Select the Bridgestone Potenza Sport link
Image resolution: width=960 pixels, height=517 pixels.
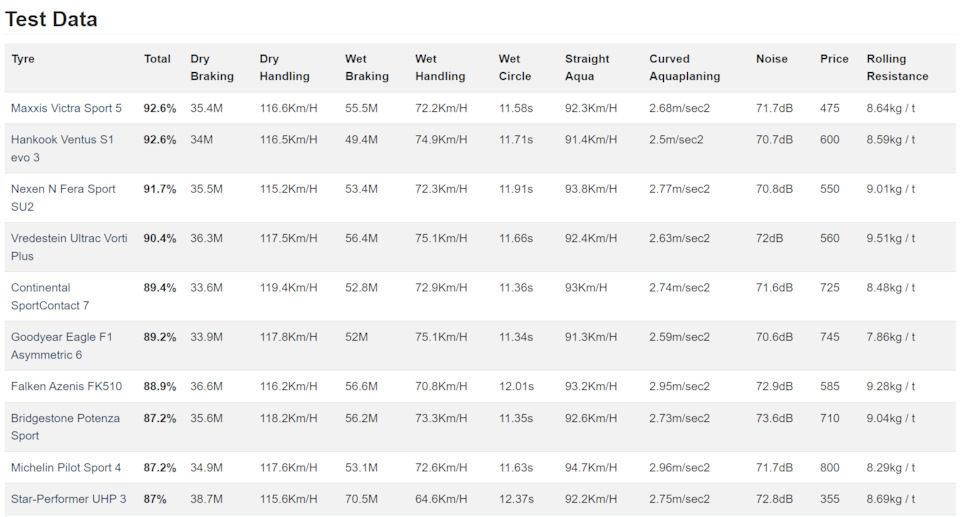(x=65, y=426)
